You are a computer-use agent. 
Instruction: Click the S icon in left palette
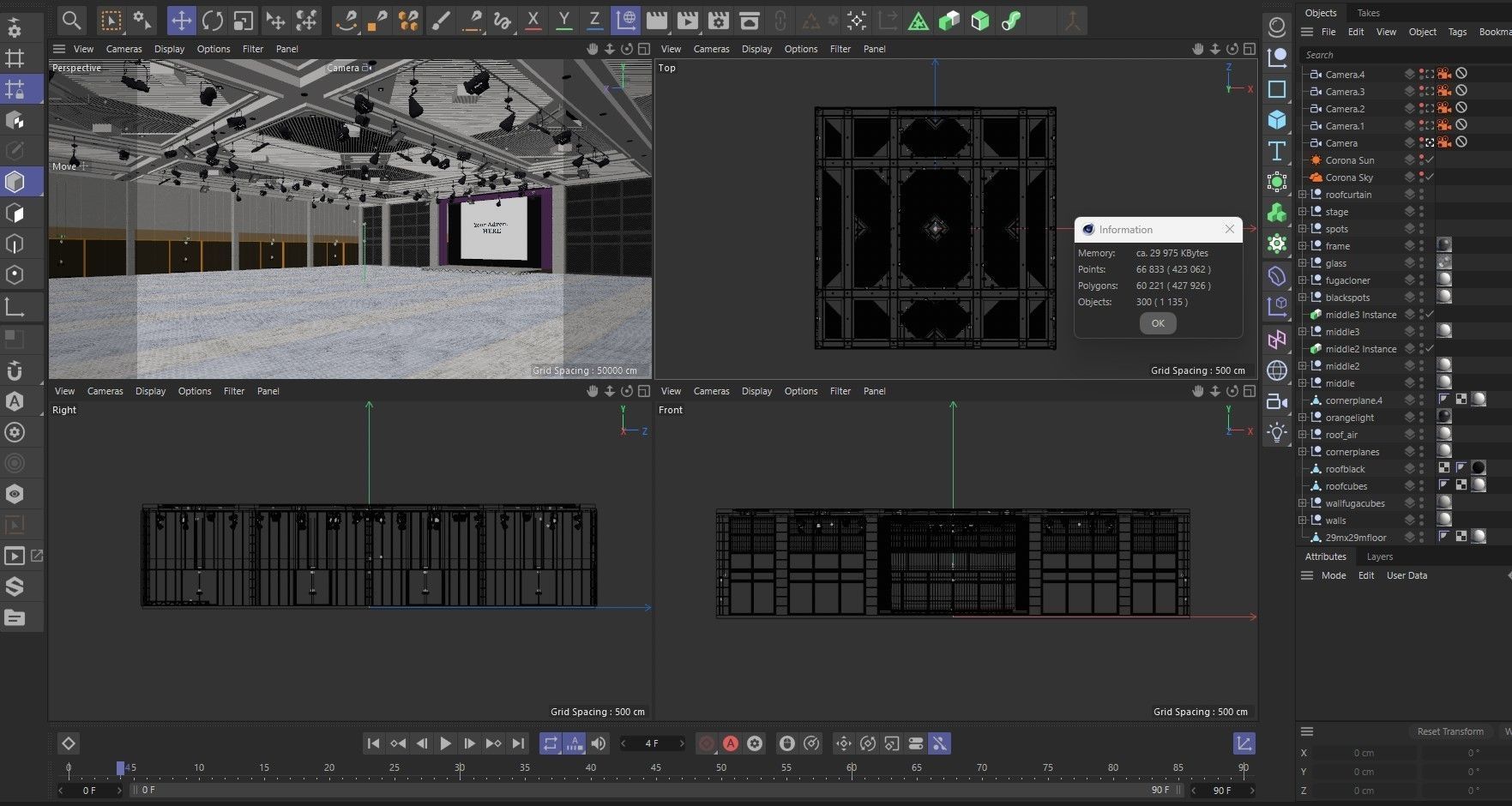coord(15,586)
